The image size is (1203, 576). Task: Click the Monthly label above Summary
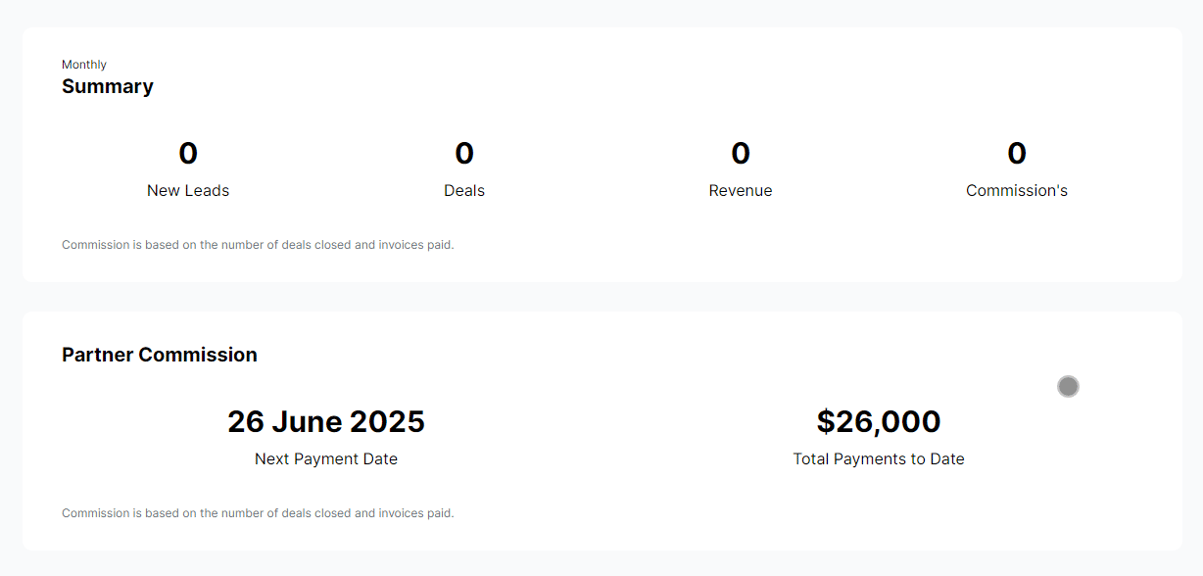click(x=84, y=65)
